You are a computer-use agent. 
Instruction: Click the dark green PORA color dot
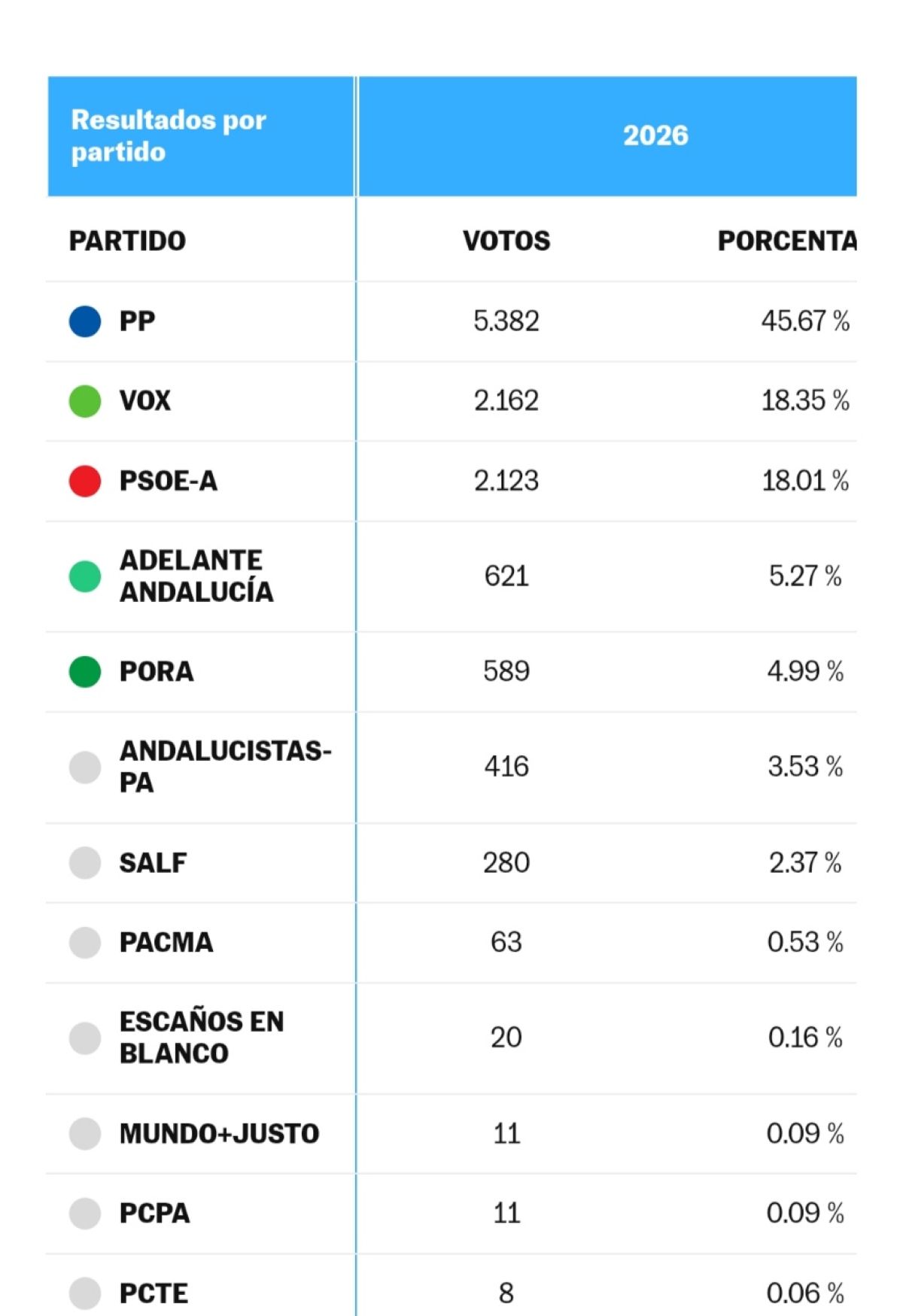click(85, 672)
